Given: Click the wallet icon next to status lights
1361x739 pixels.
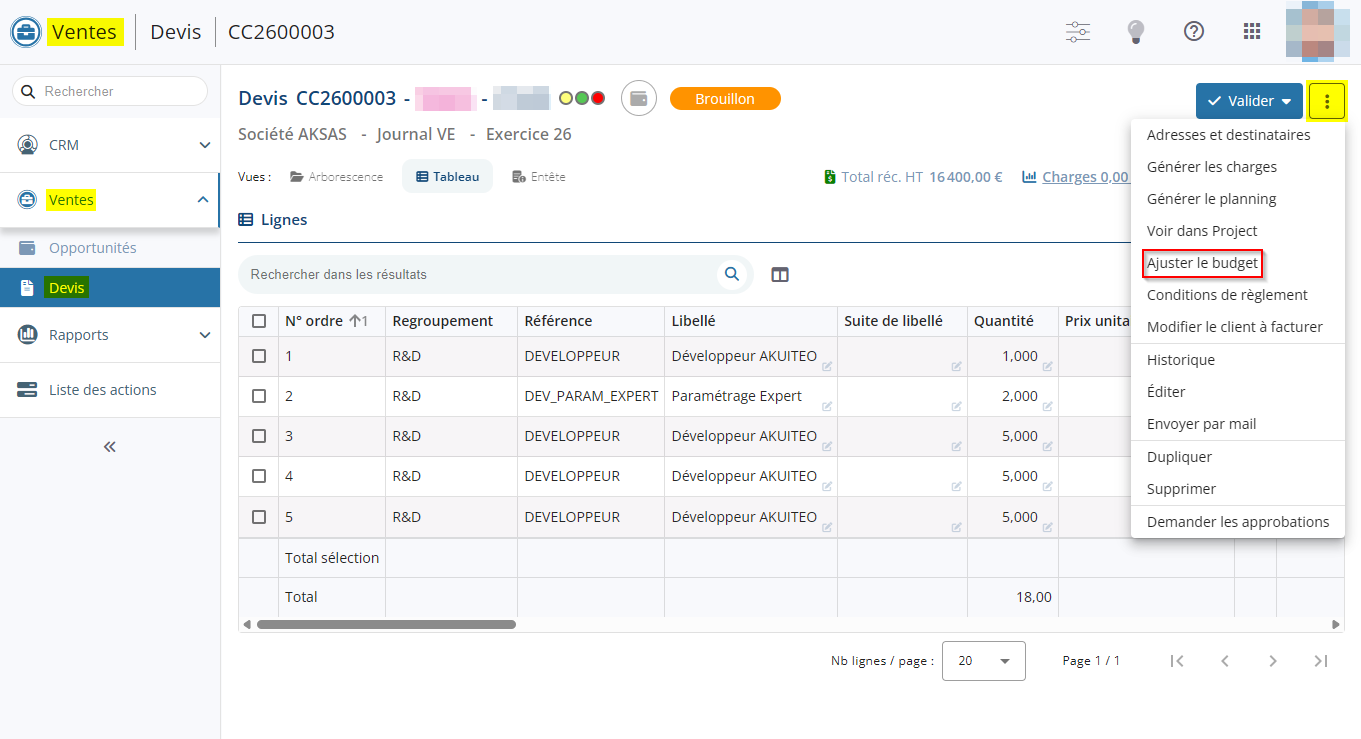Looking at the screenshot, I should pos(638,99).
